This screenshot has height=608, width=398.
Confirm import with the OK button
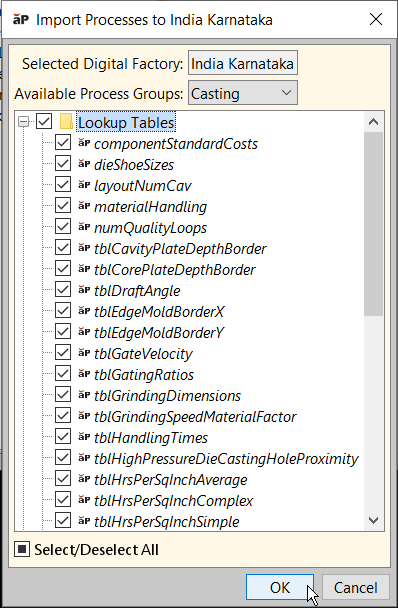coord(280,587)
